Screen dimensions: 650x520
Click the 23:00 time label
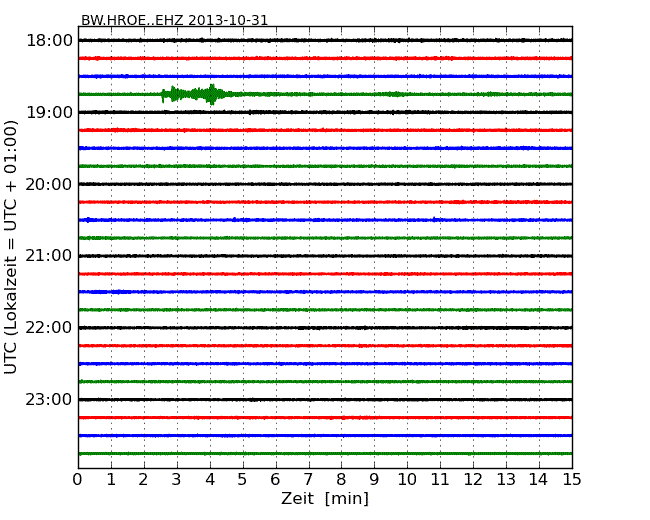click(x=49, y=400)
